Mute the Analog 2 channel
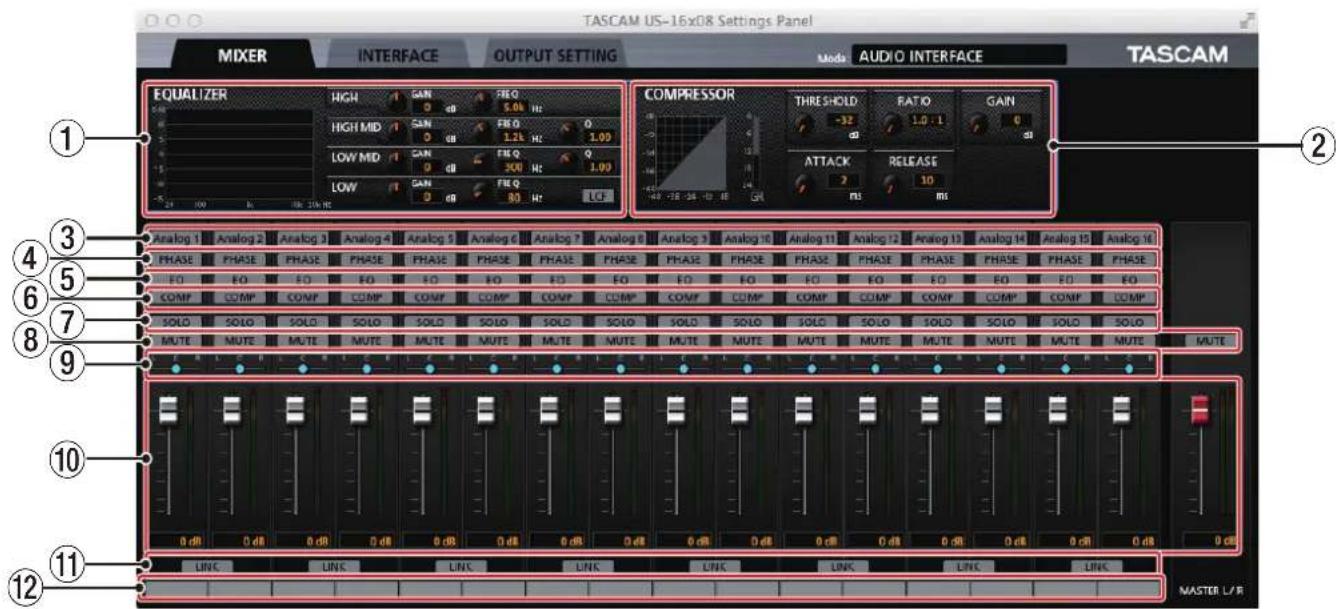This screenshot has width=1337, height=609. pos(239,341)
